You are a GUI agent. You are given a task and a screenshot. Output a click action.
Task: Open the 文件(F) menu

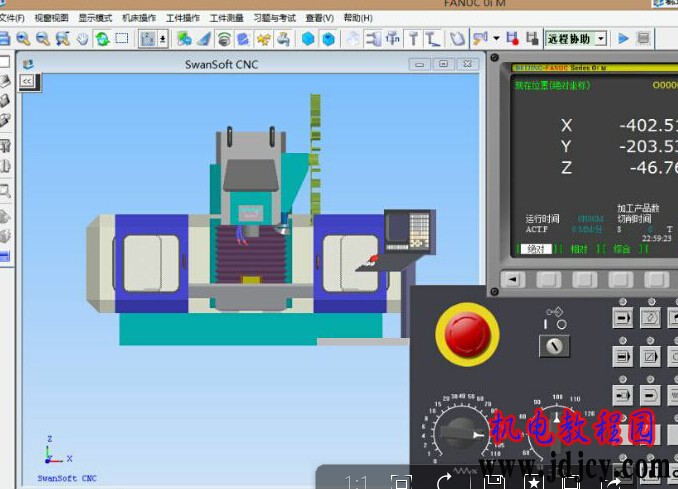(x=12, y=18)
